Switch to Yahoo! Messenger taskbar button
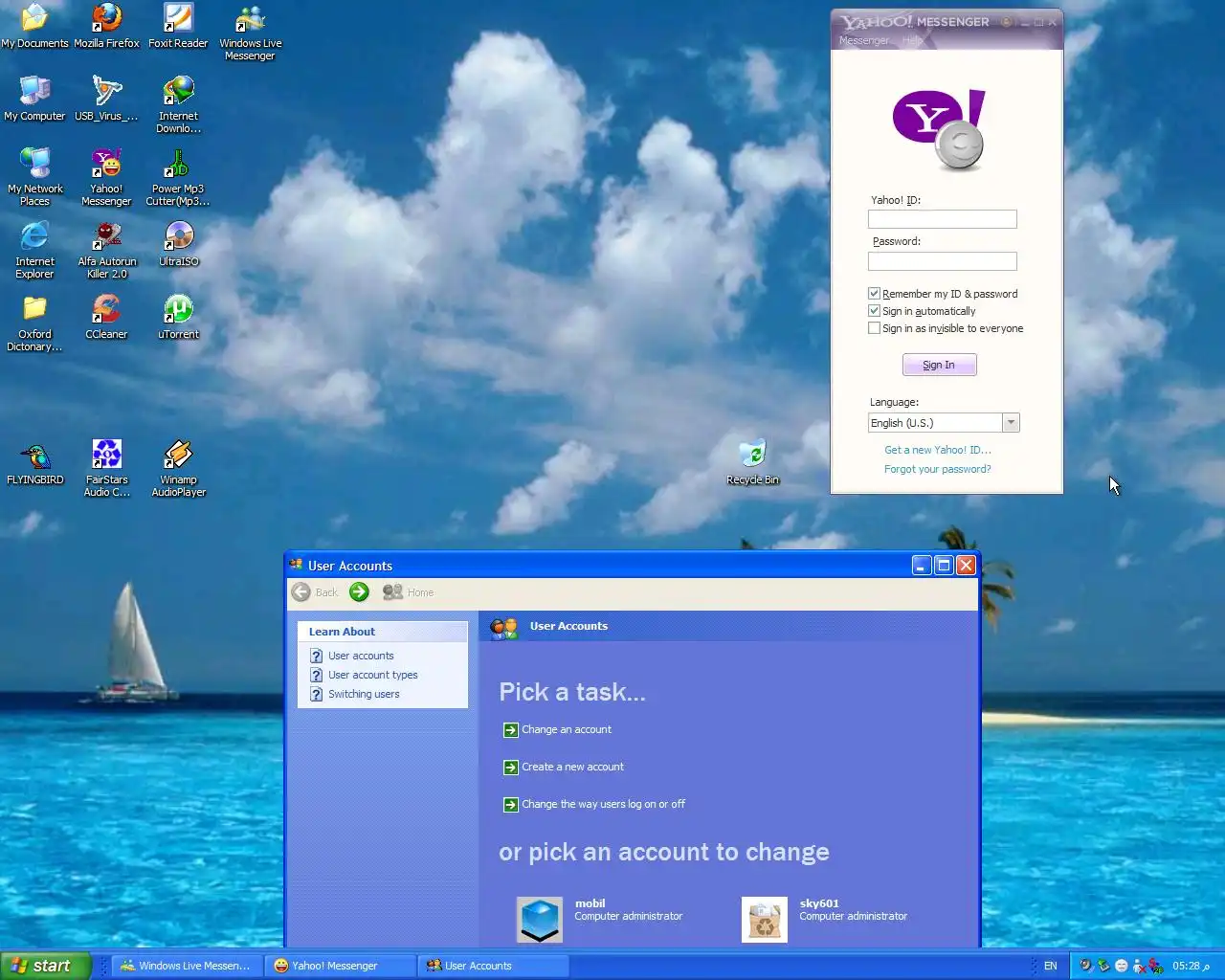1225x980 pixels. pos(340,966)
